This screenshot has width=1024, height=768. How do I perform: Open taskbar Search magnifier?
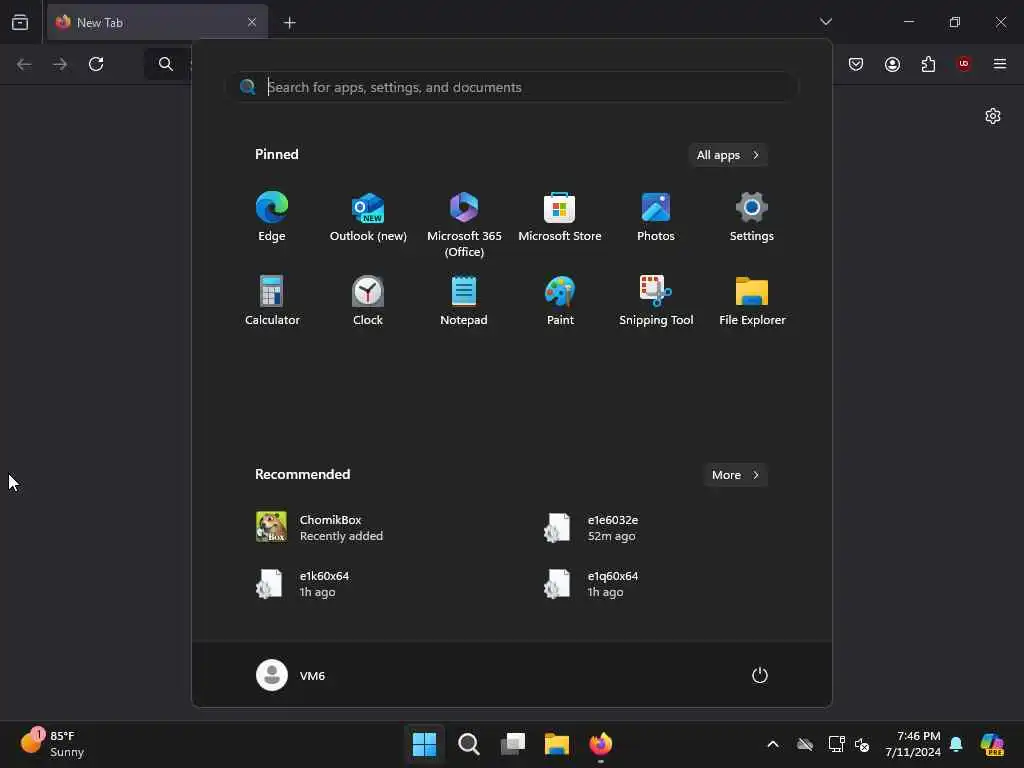pyautogui.click(x=469, y=744)
